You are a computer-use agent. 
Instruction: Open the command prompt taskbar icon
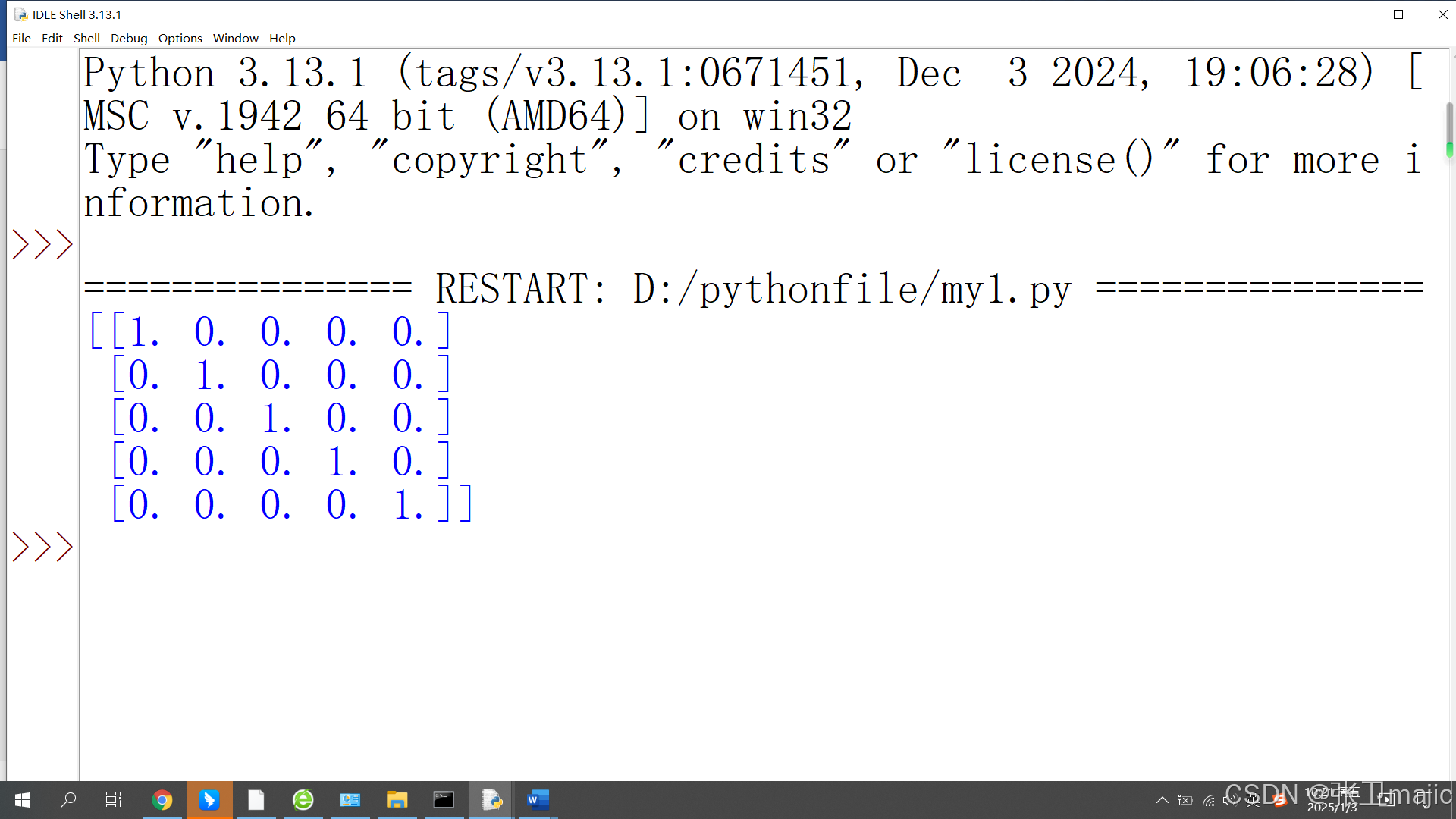(x=444, y=799)
